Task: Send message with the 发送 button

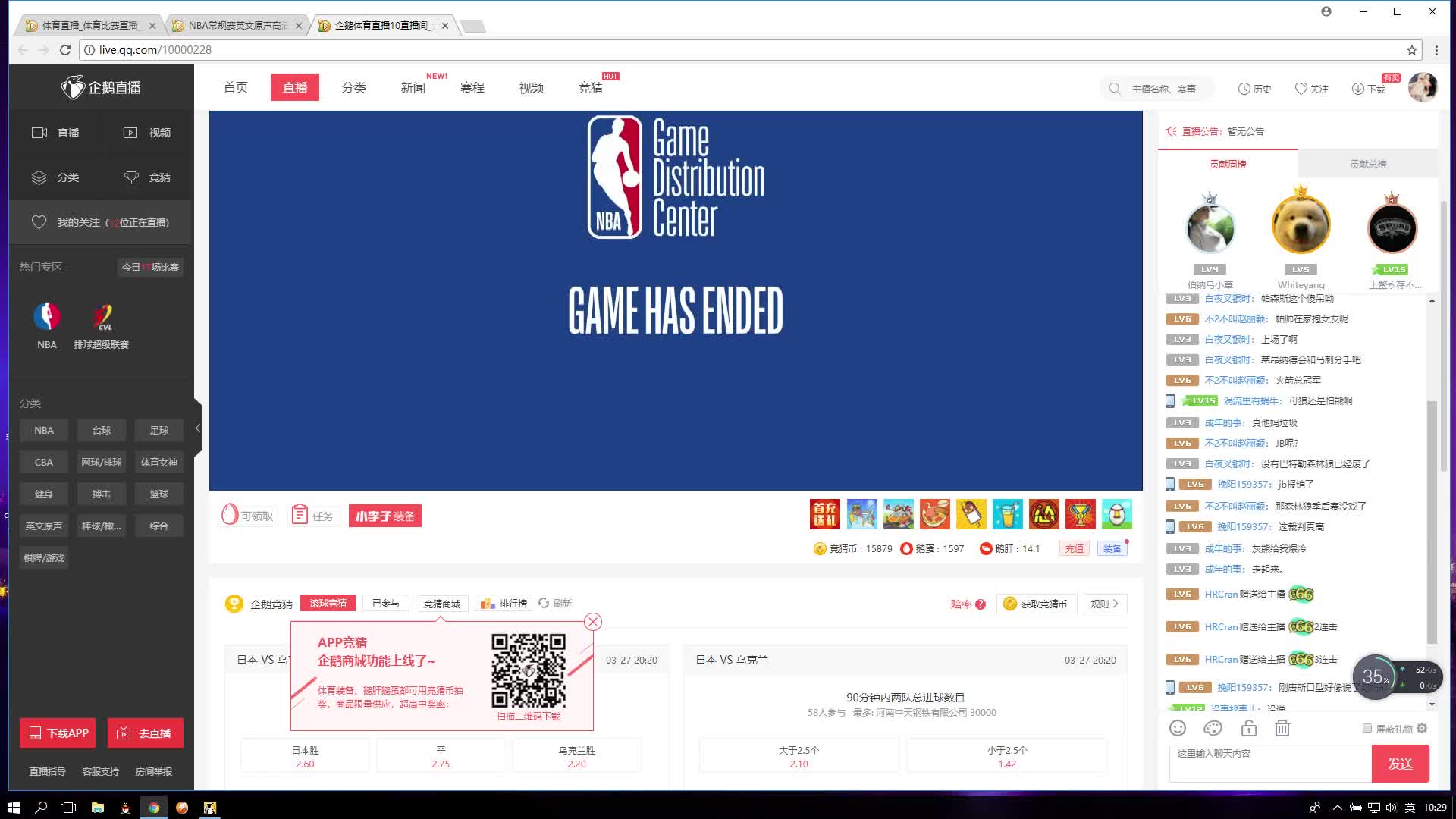Action: (x=1400, y=764)
